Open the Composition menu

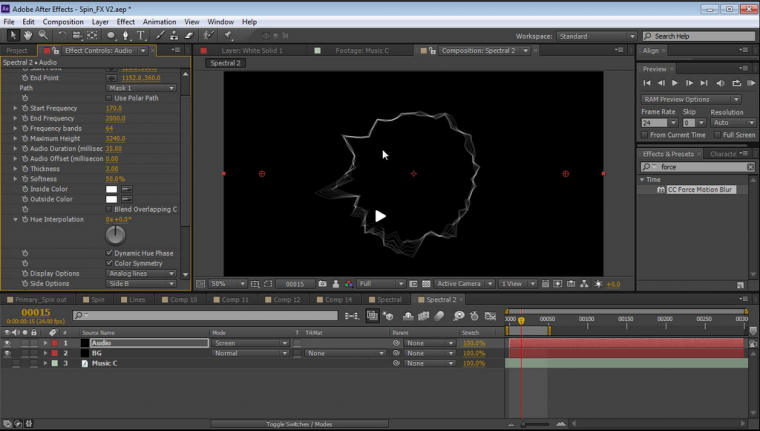63,21
